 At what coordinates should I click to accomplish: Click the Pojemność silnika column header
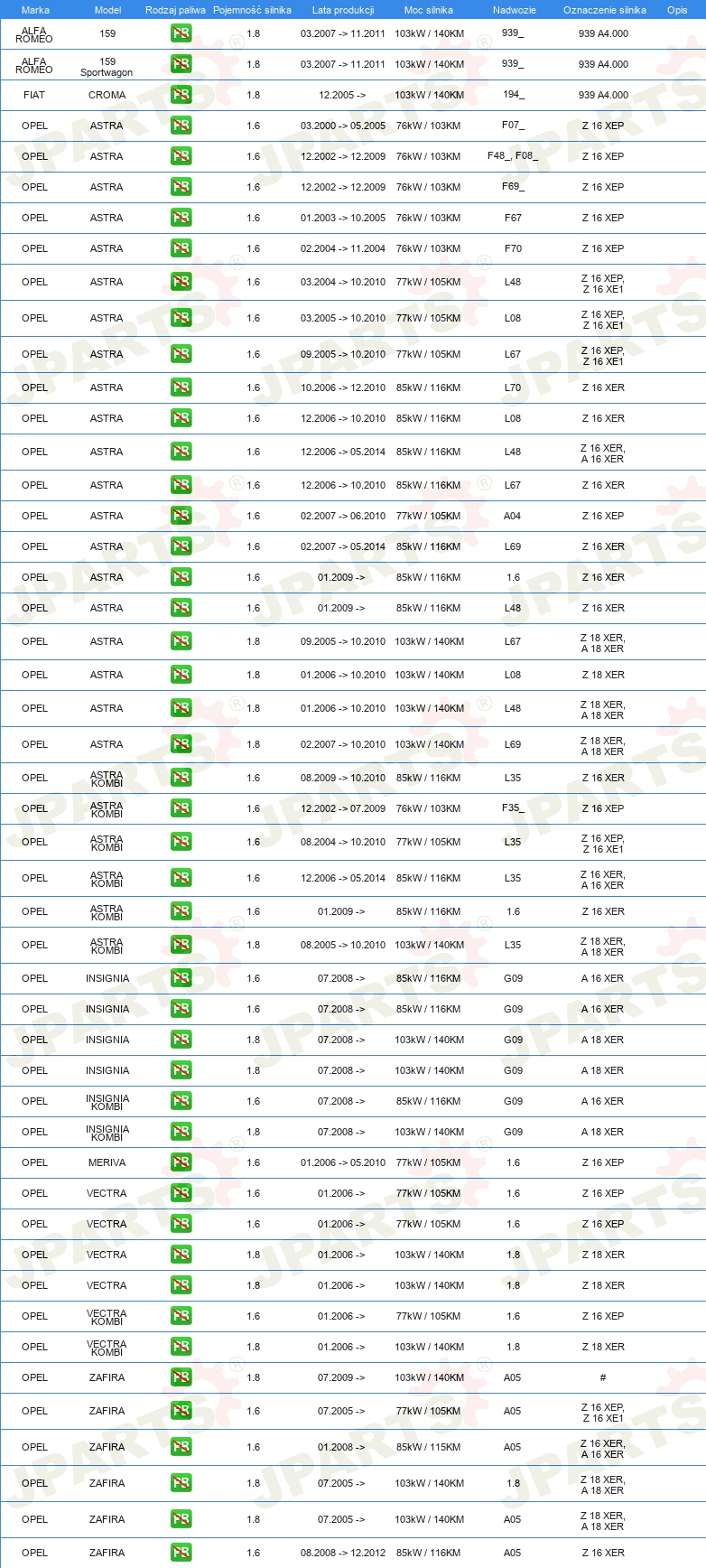tap(252, 10)
